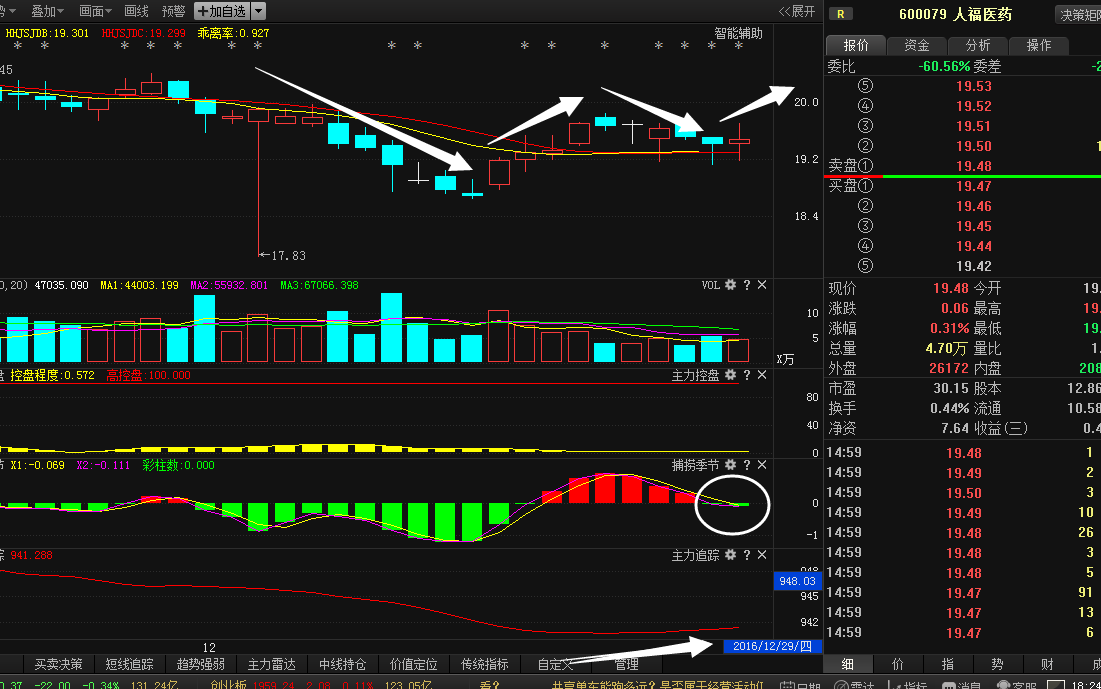
Task: Select the 买卖决策 indicator tab
Action: (x=58, y=664)
